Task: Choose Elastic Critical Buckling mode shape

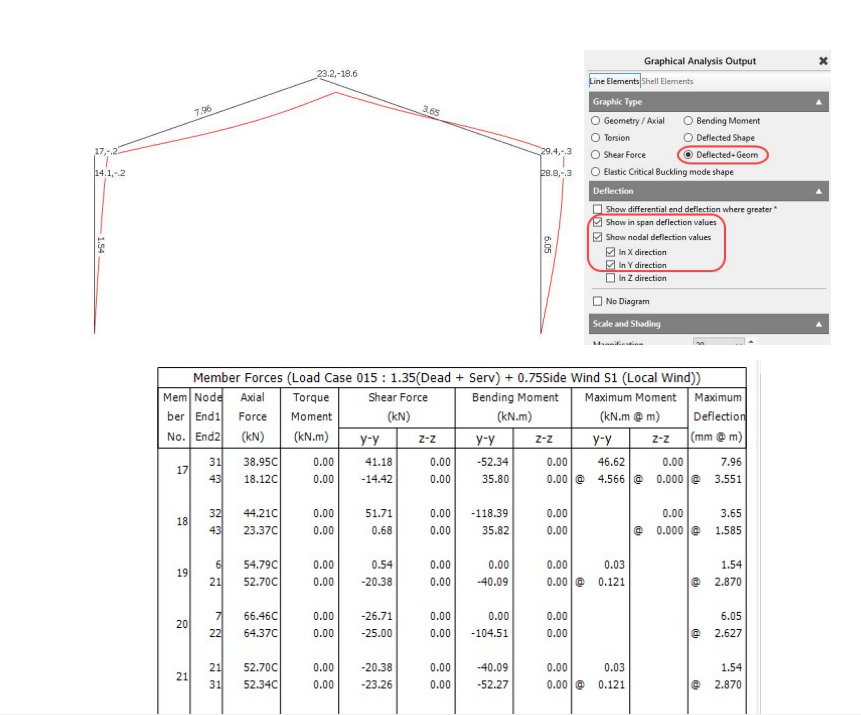Action: [596, 172]
